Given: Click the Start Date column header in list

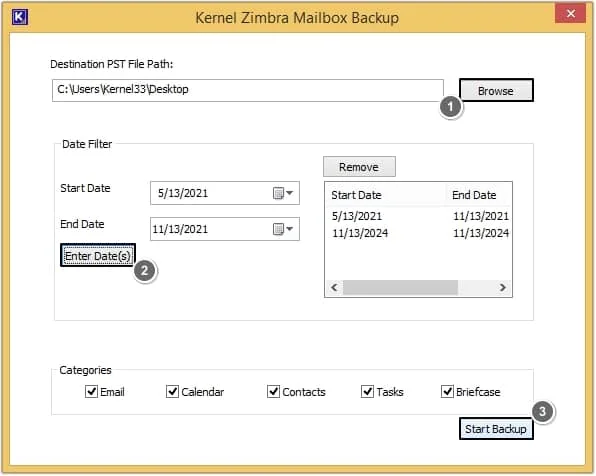Looking at the screenshot, I should point(385,195).
